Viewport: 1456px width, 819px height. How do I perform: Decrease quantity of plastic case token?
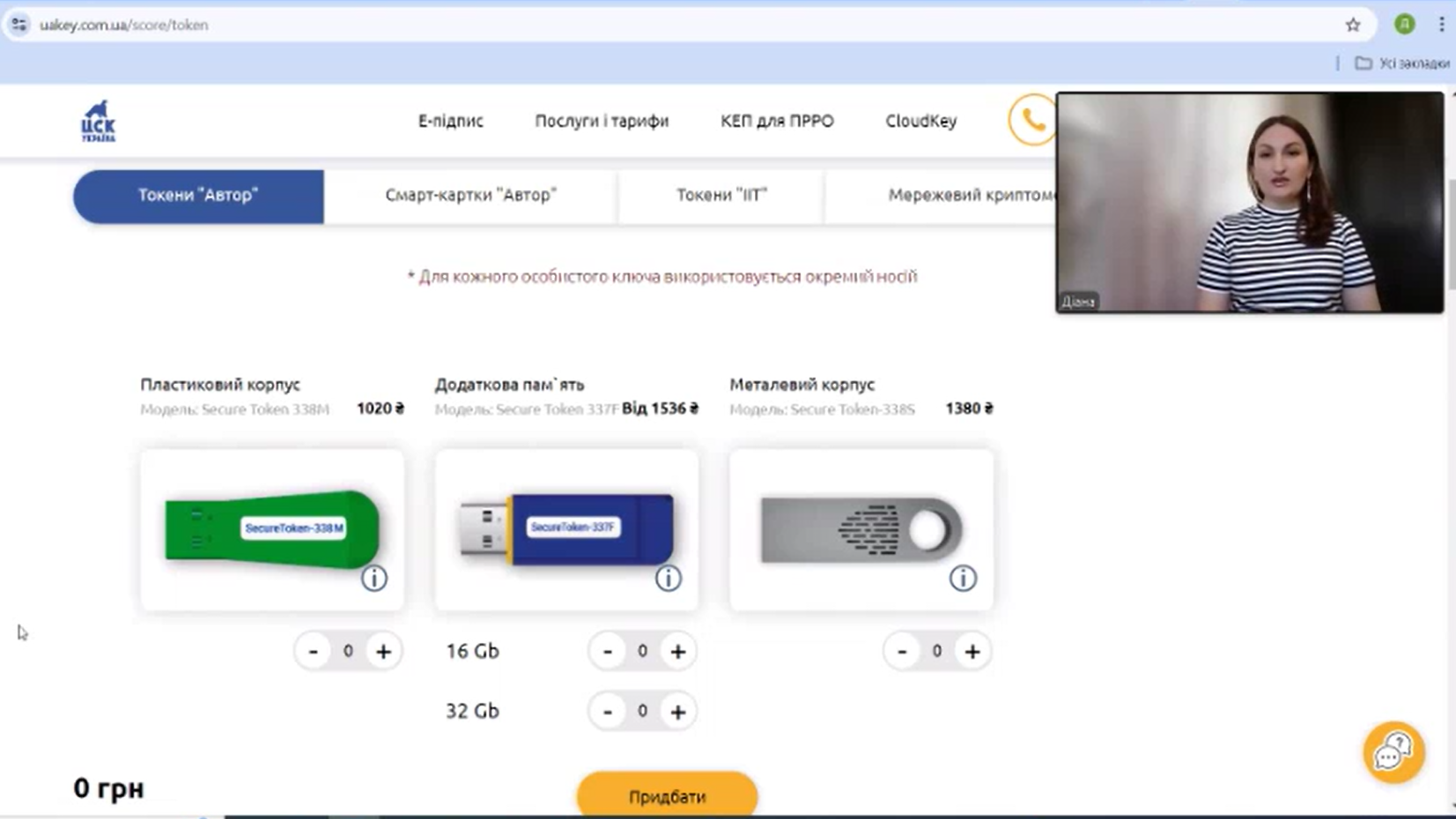coord(314,652)
